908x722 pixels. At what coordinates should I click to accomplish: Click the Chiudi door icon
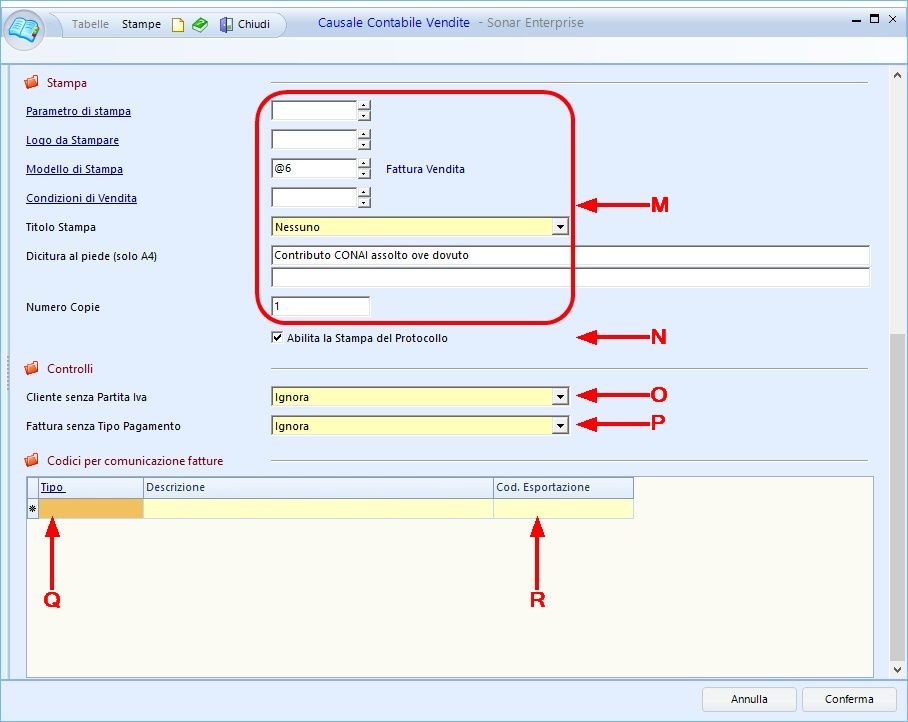(x=226, y=24)
